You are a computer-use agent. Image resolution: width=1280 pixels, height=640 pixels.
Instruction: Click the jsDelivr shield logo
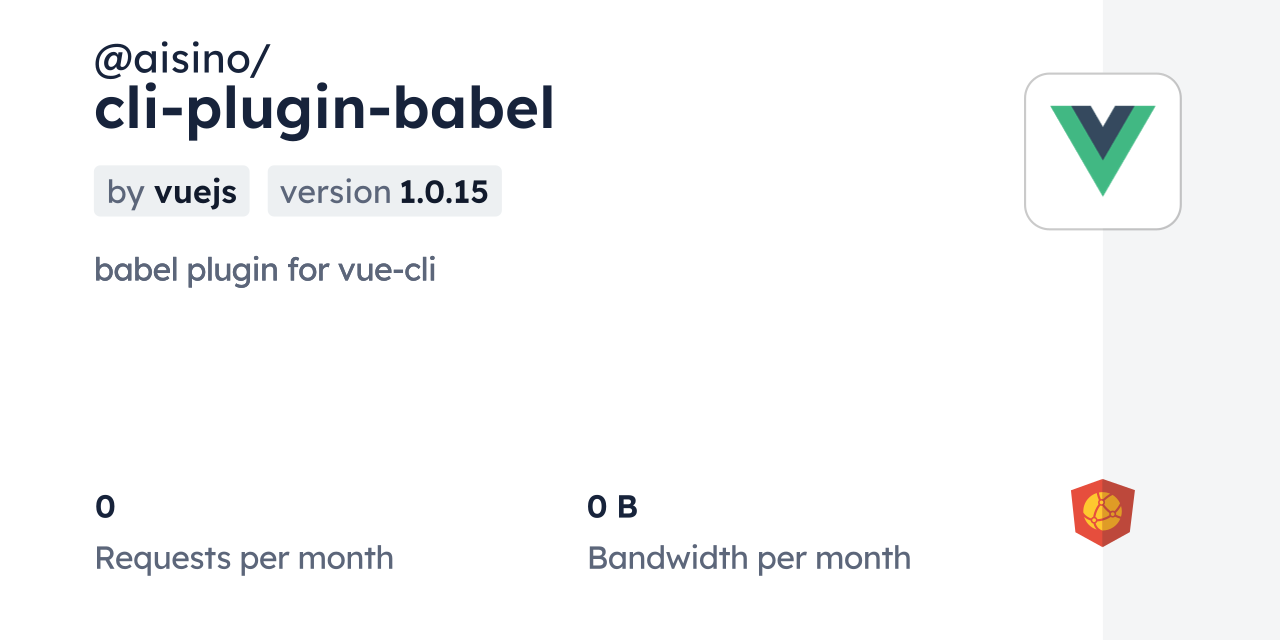(x=1102, y=513)
